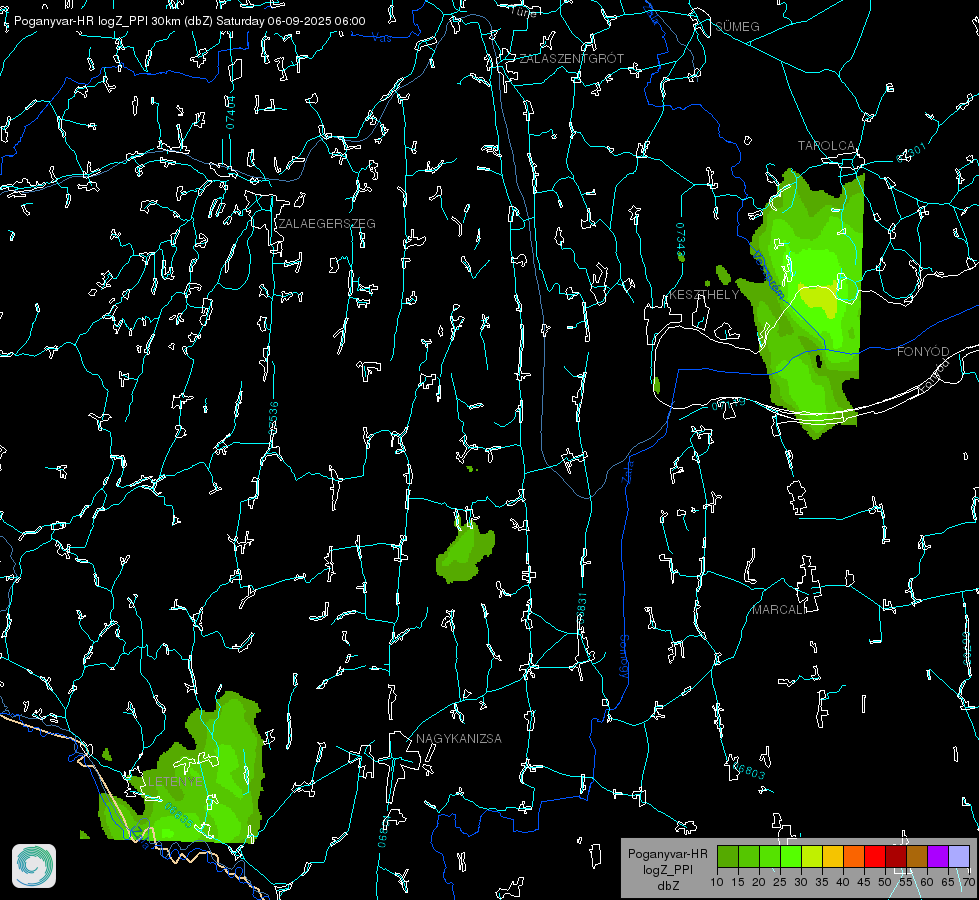Click the road number 07404 label
Viewport: 979px width, 900px height.
230,113
